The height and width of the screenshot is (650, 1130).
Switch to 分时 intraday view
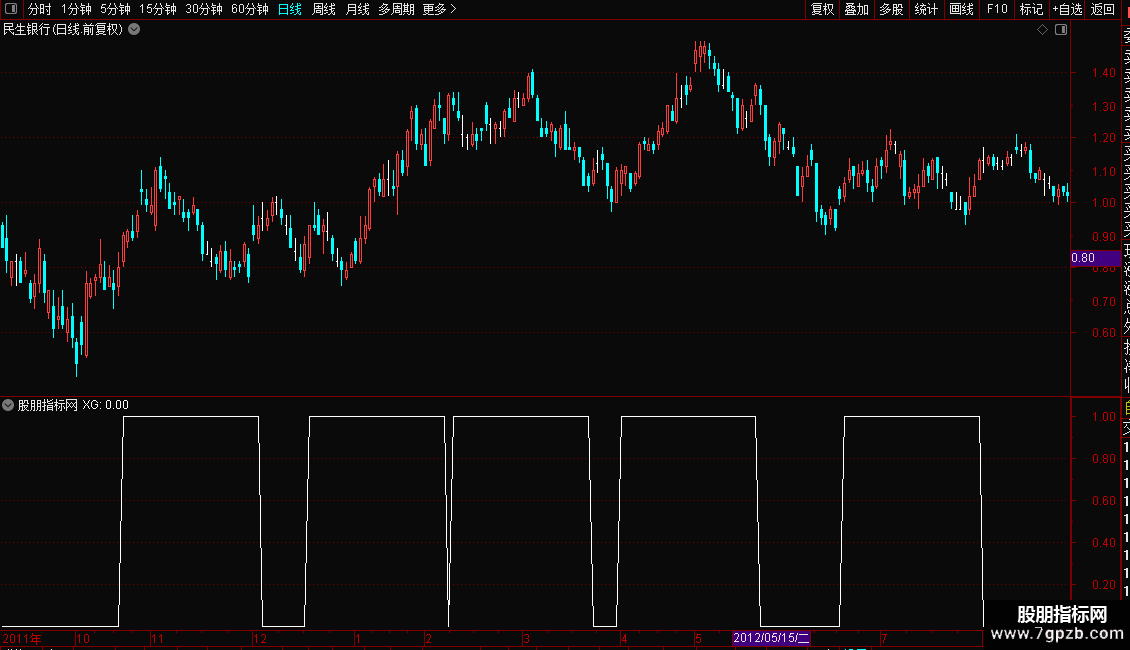40,9
